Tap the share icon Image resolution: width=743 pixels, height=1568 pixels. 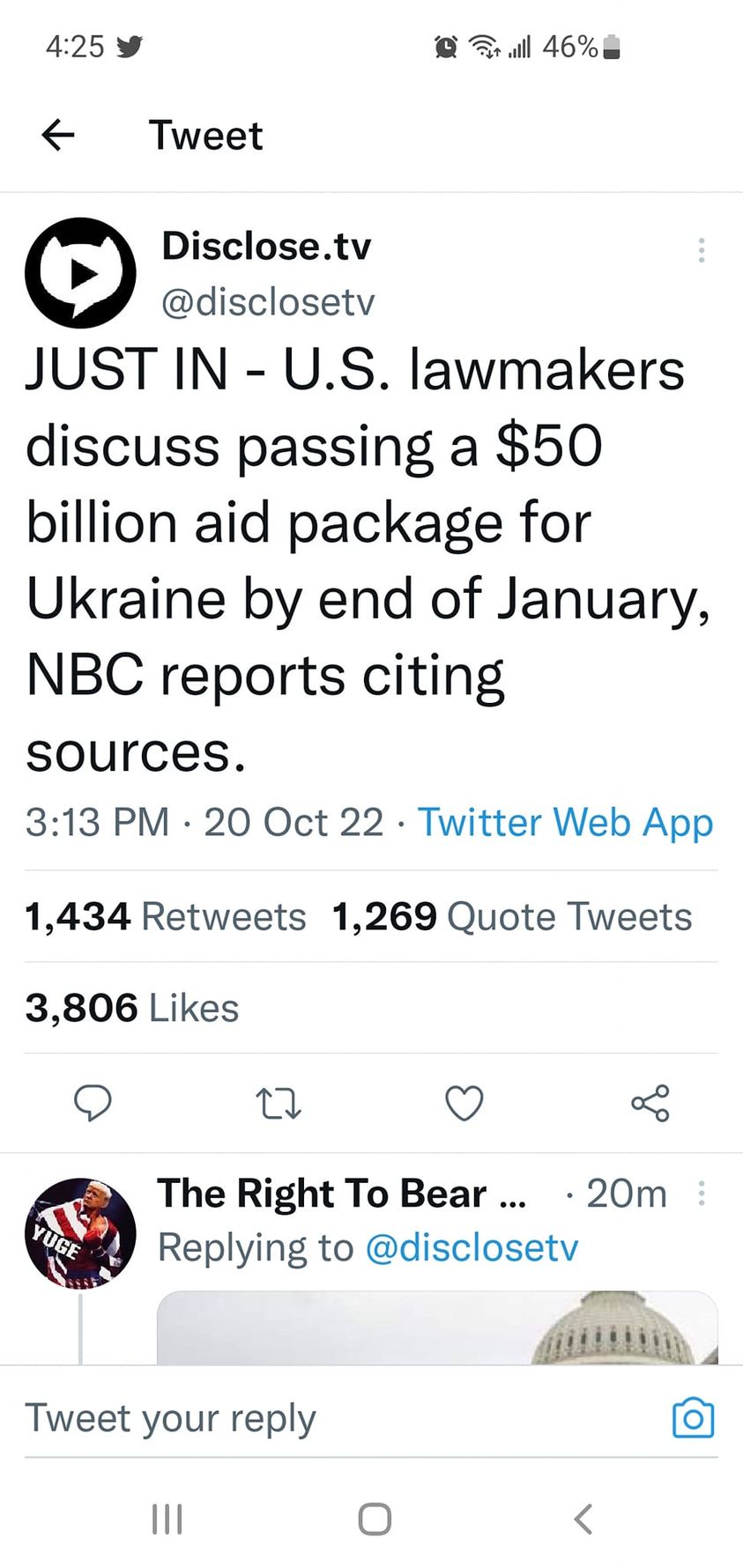[x=650, y=1103]
